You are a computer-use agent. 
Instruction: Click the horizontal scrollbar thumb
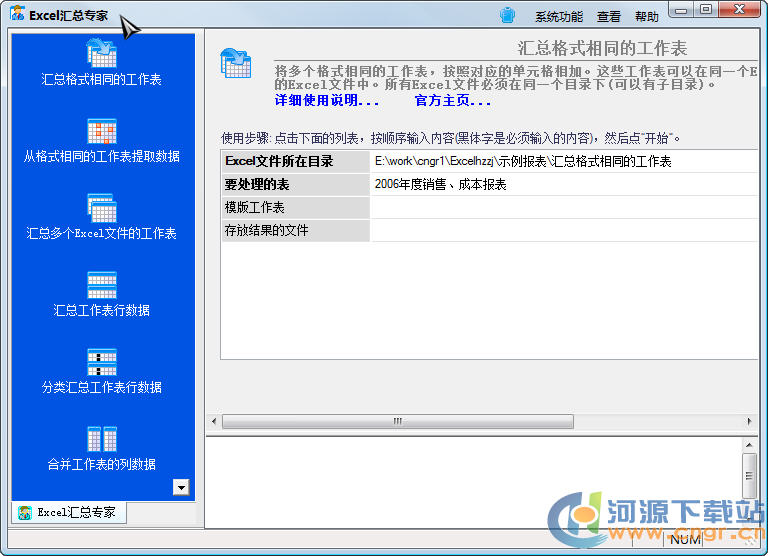[x=398, y=421]
